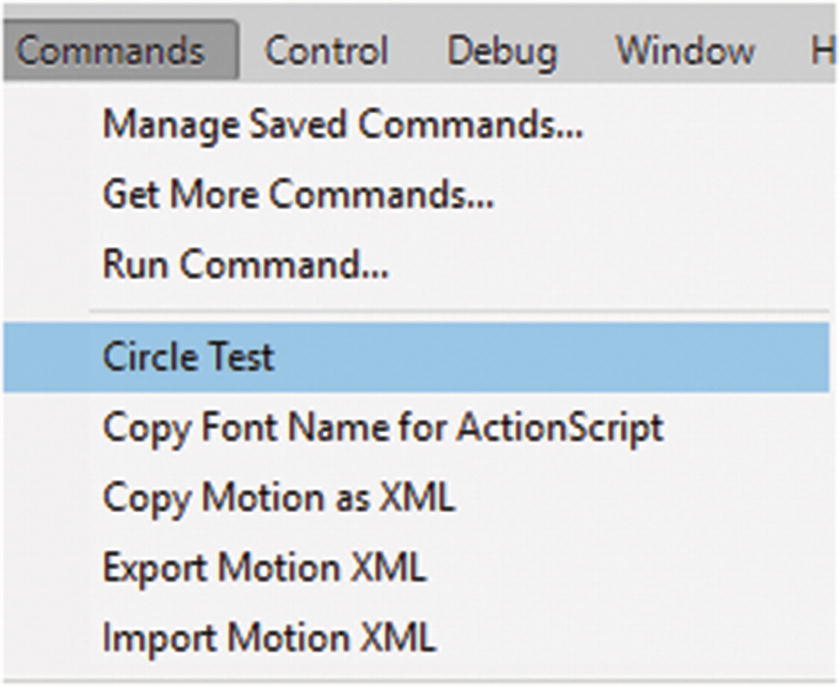Run the Circle Test command
Image resolution: width=839 pixels, height=686 pixels.
coord(188,357)
